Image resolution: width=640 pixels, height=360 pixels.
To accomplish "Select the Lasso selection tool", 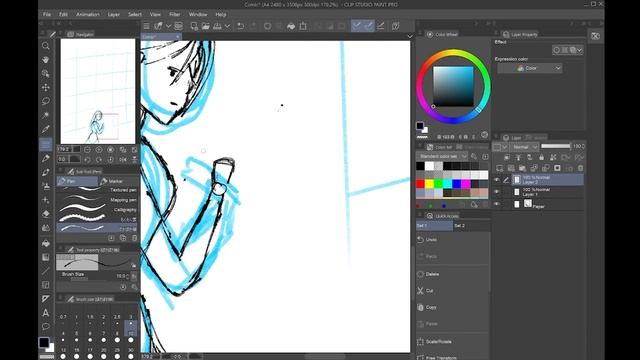I will click(46, 101).
